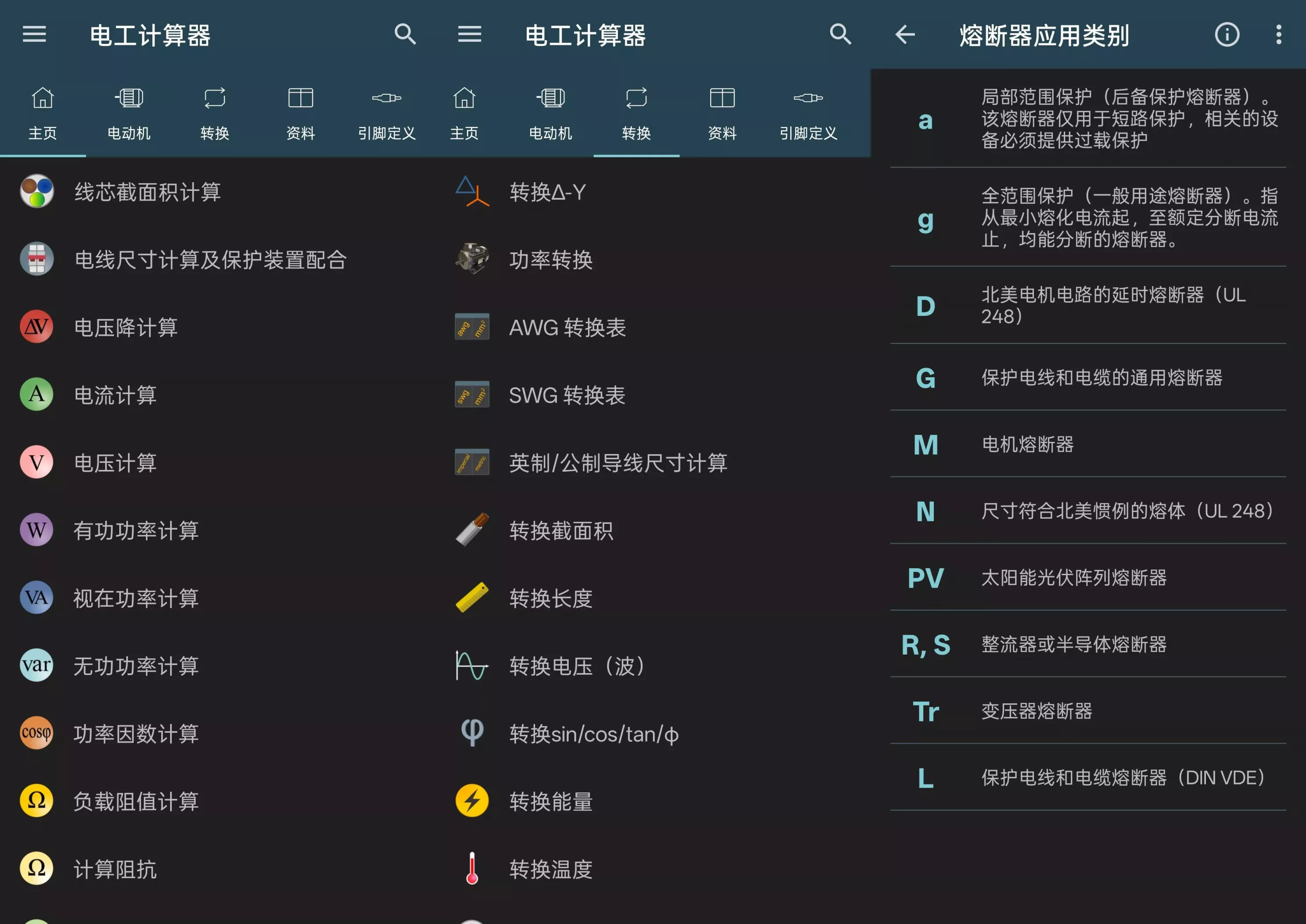Open the three-dot overflow menu
The height and width of the screenshot is (924, 1306).
pyautogui.click(x=1278, y=35)
